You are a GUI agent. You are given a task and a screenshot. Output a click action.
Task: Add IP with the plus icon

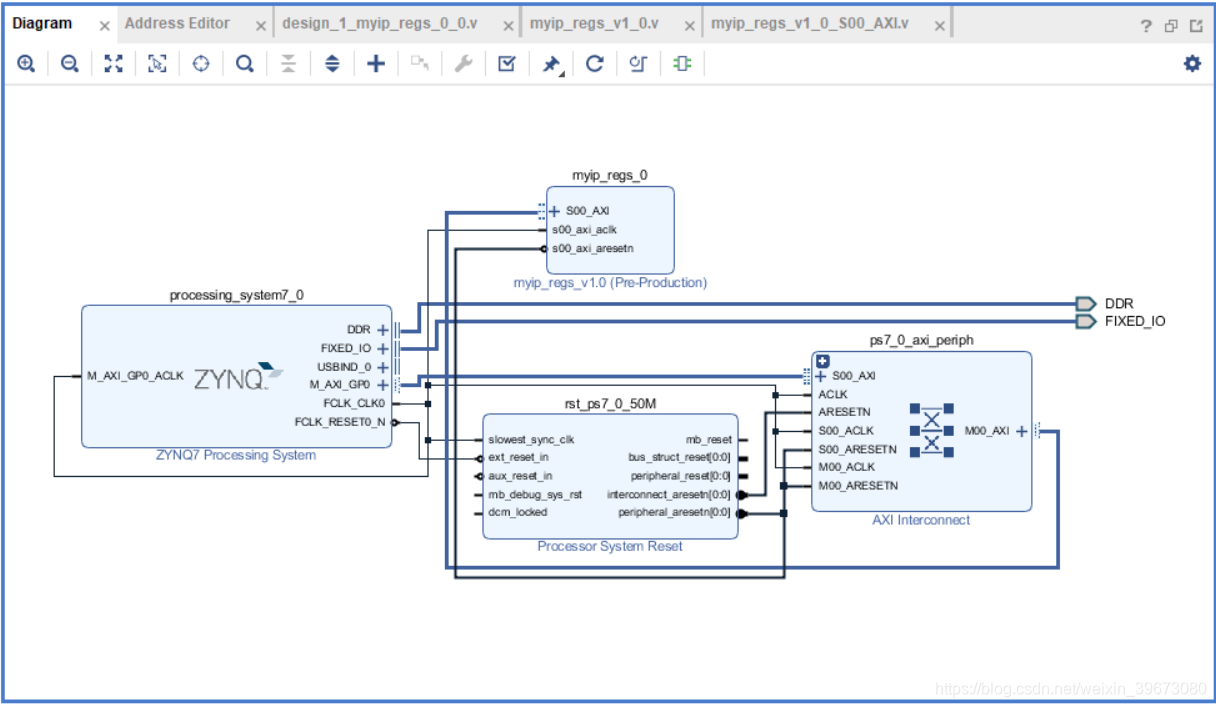[x=375, y=64]
